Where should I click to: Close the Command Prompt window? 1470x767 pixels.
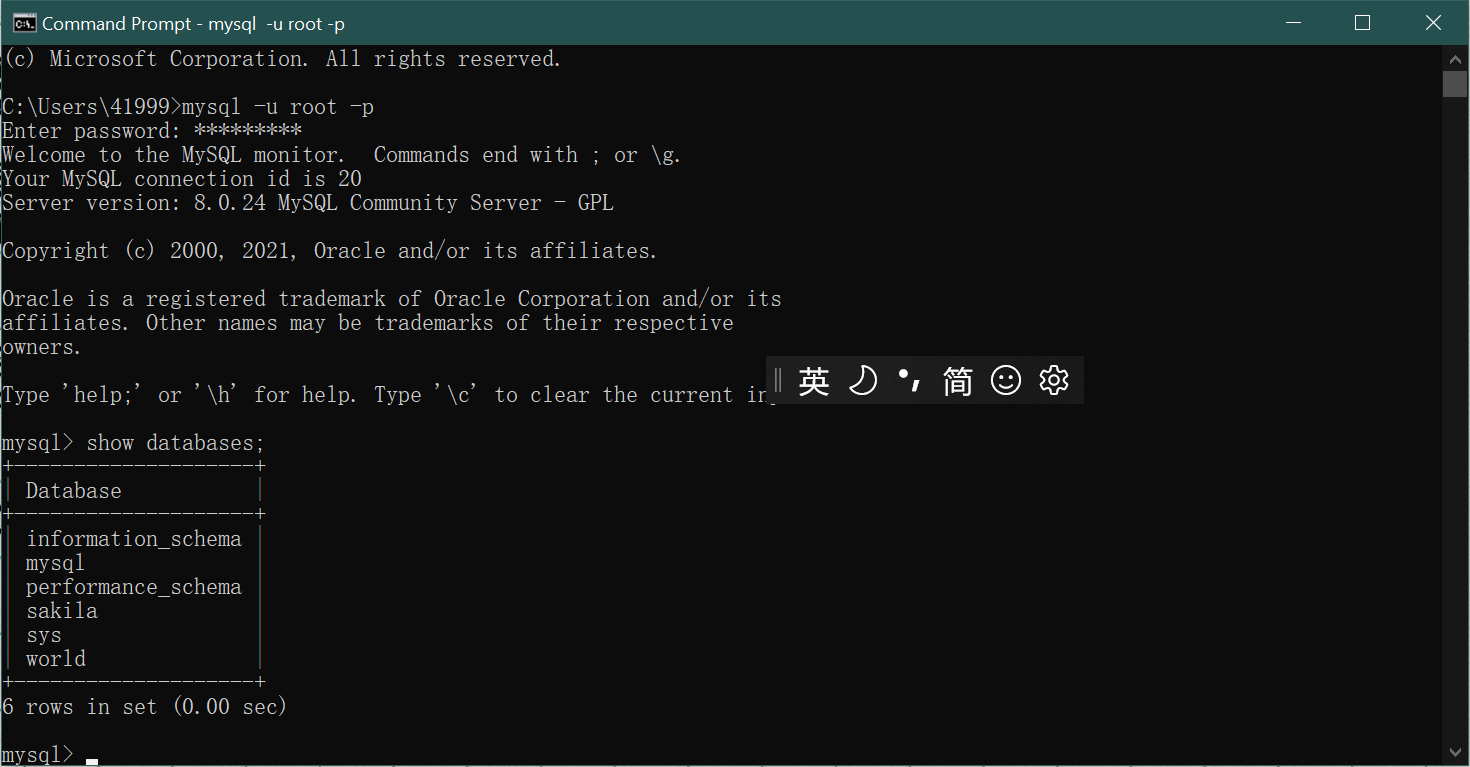point(1433,23)
